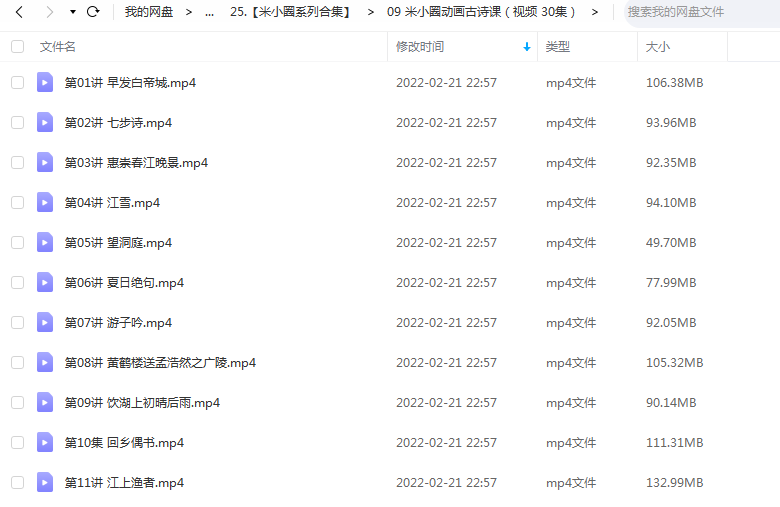Open the navigation history dropdown arrow
Image resolution: width=780 pixels, height=507 pixels.
[x=73, y=12]
